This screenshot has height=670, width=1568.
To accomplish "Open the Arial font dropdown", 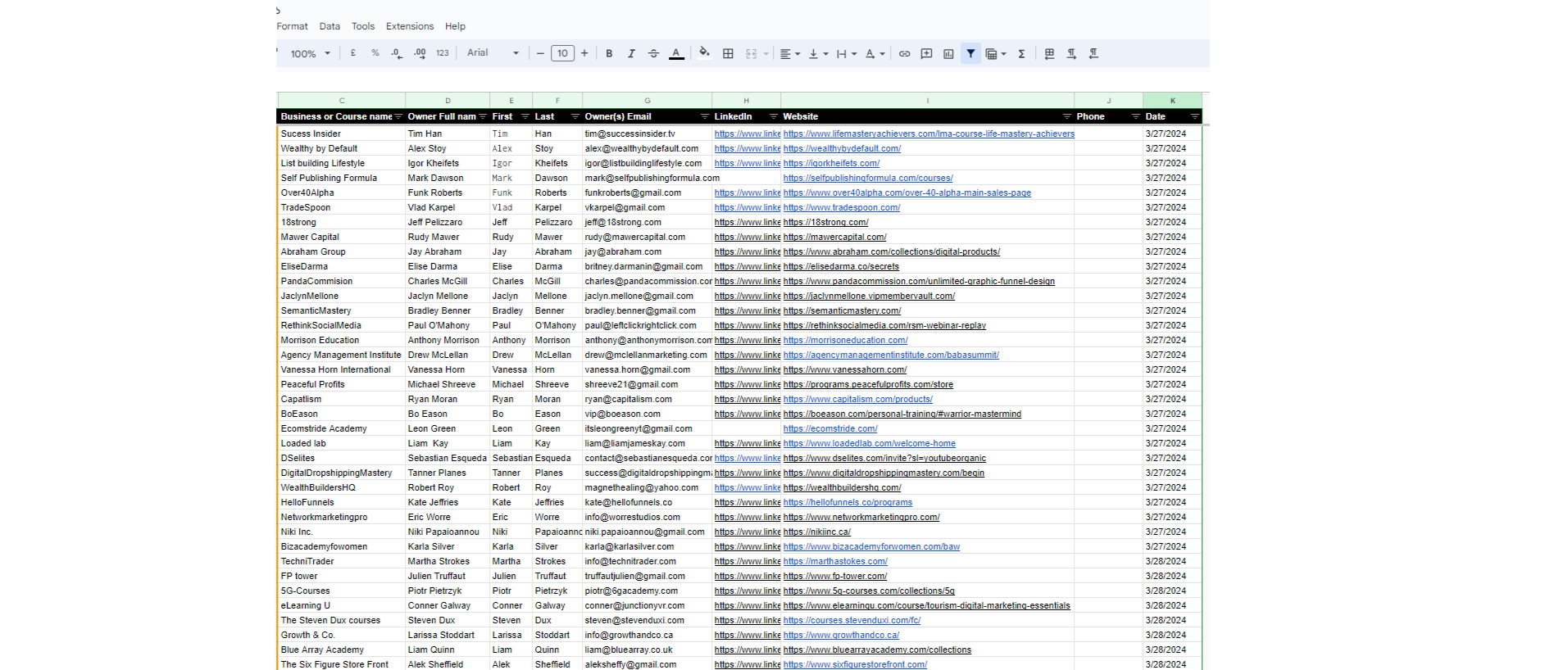I will click(493, 53).
